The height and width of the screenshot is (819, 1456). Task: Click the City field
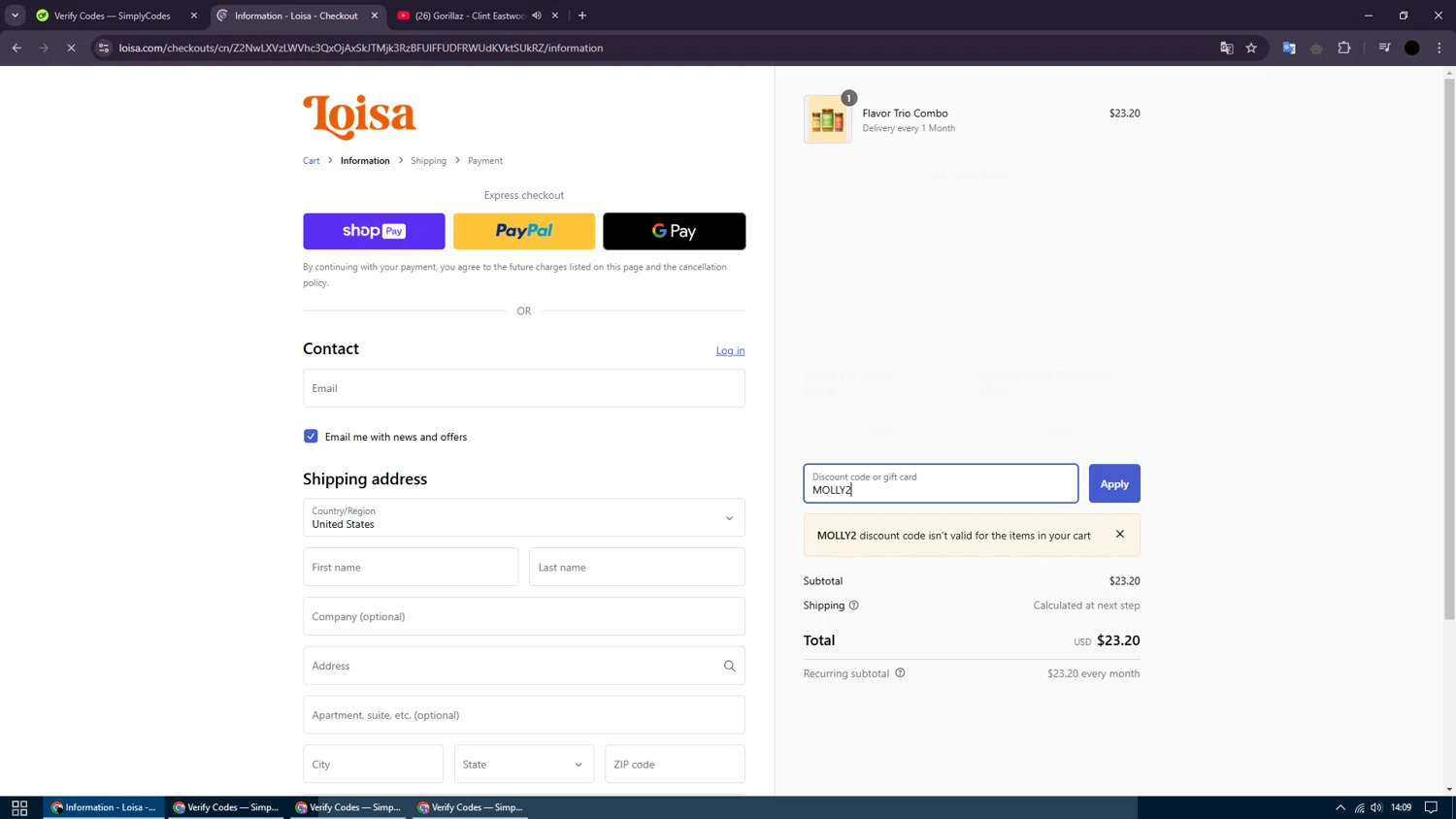coord(373,765)
